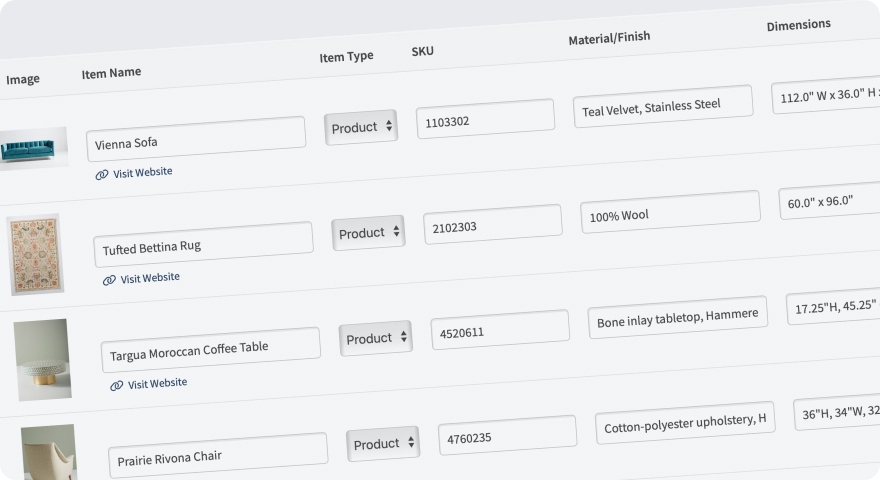Click the SKU field containing 4520611
Viewport: 880px width, 480px height.
tap(499, 330)
